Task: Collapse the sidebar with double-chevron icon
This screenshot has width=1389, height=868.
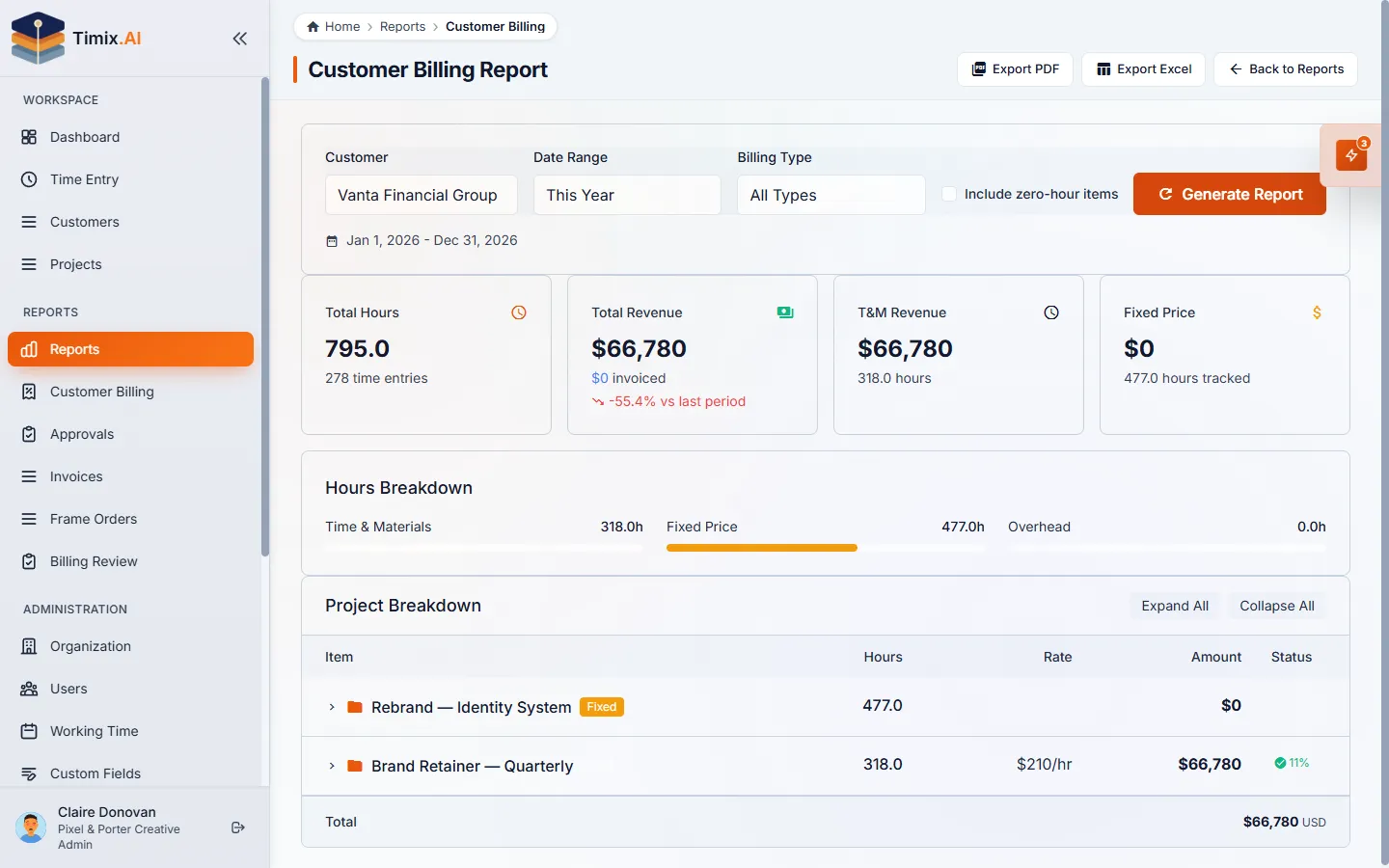Action: [x=239, y=39]
